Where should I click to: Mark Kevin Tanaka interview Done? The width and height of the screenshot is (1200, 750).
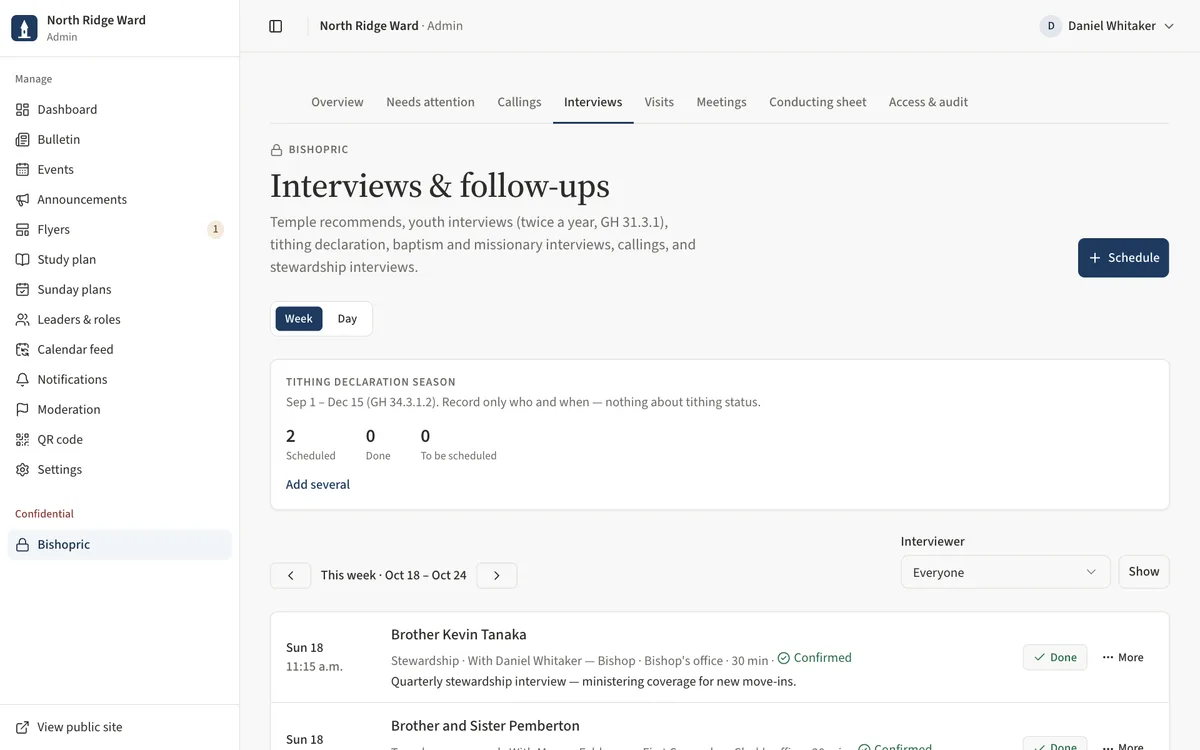1055,657
